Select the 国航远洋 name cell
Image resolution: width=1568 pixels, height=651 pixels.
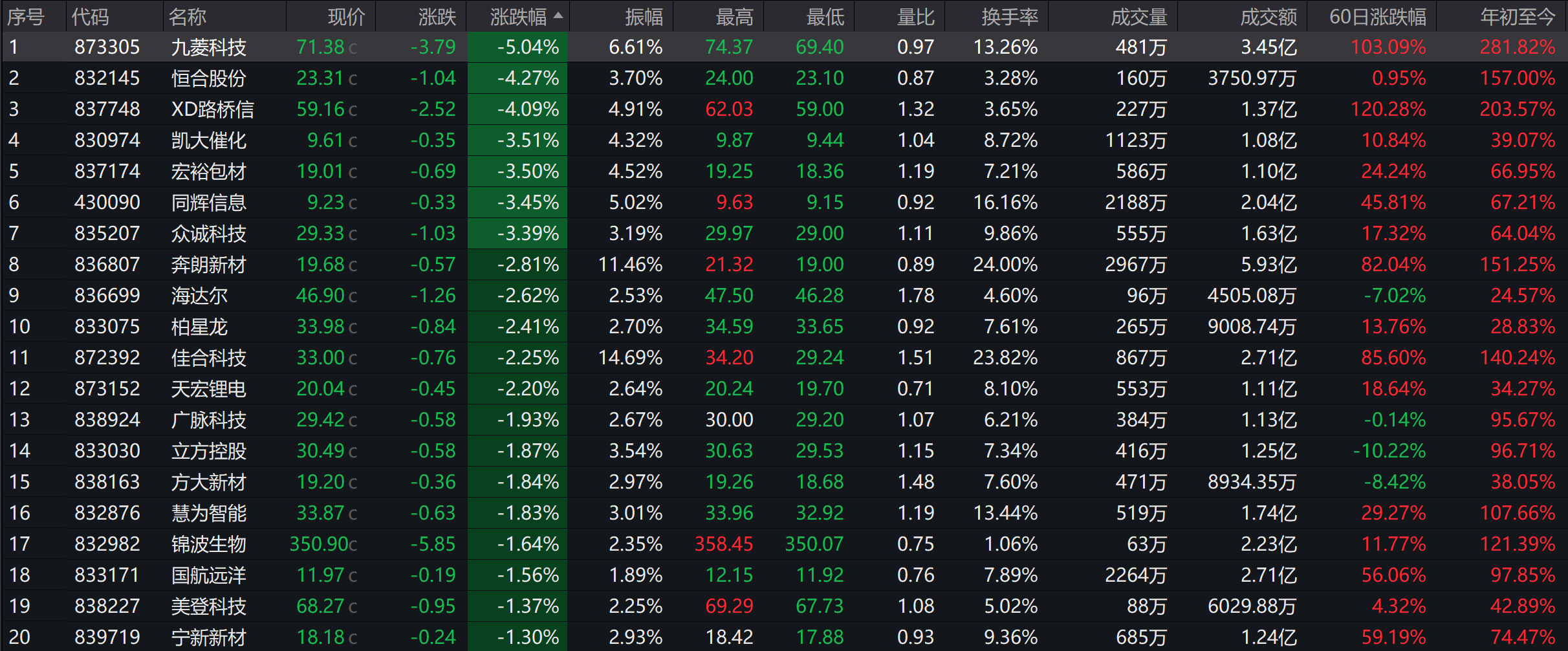[x=209, y=575]
